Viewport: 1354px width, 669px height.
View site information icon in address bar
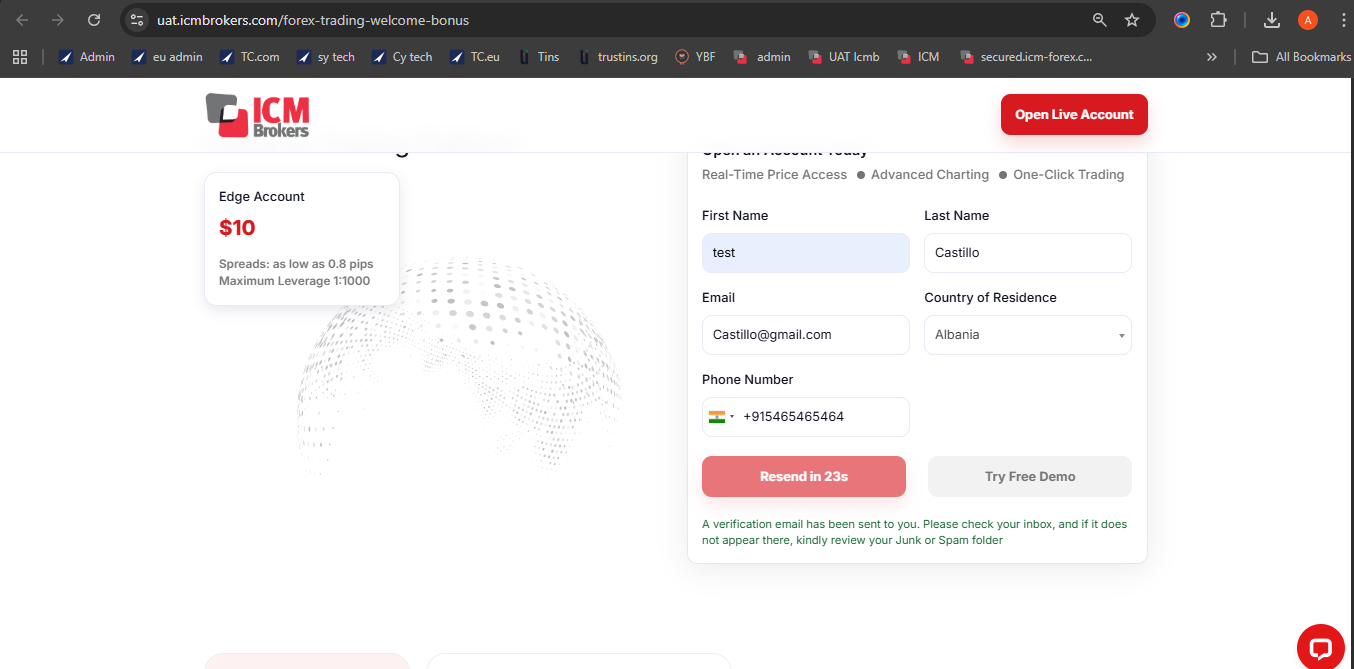(x=138, y=20)
